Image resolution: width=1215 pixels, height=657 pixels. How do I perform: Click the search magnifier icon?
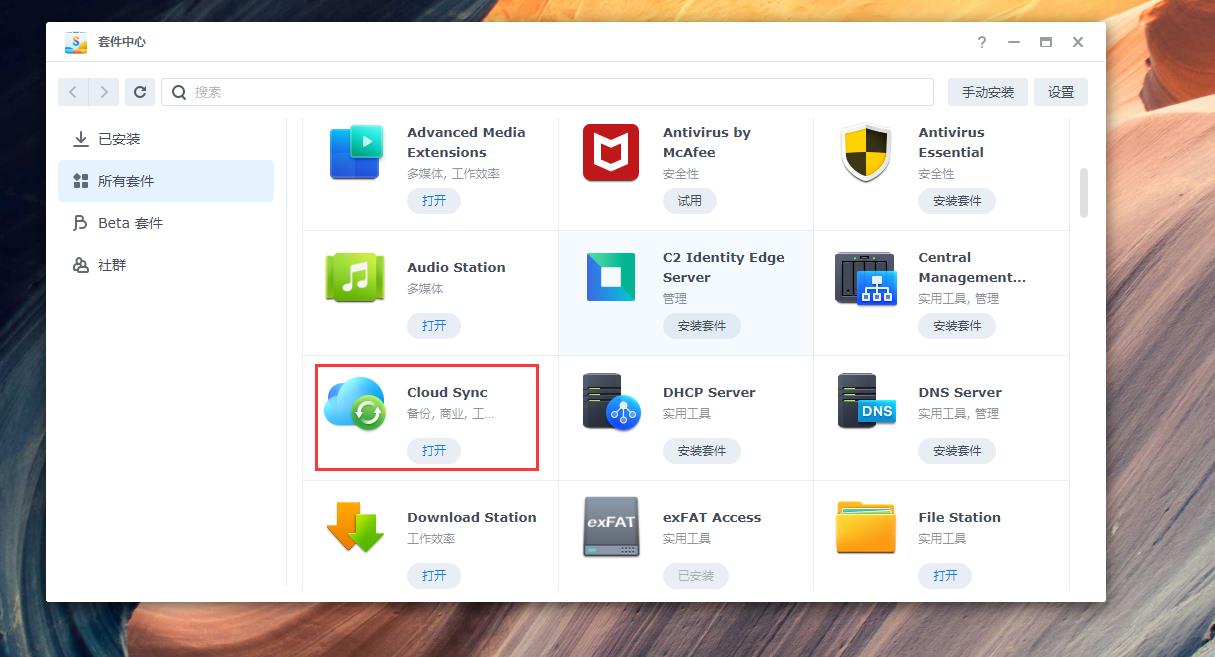(x=179, y=92)
